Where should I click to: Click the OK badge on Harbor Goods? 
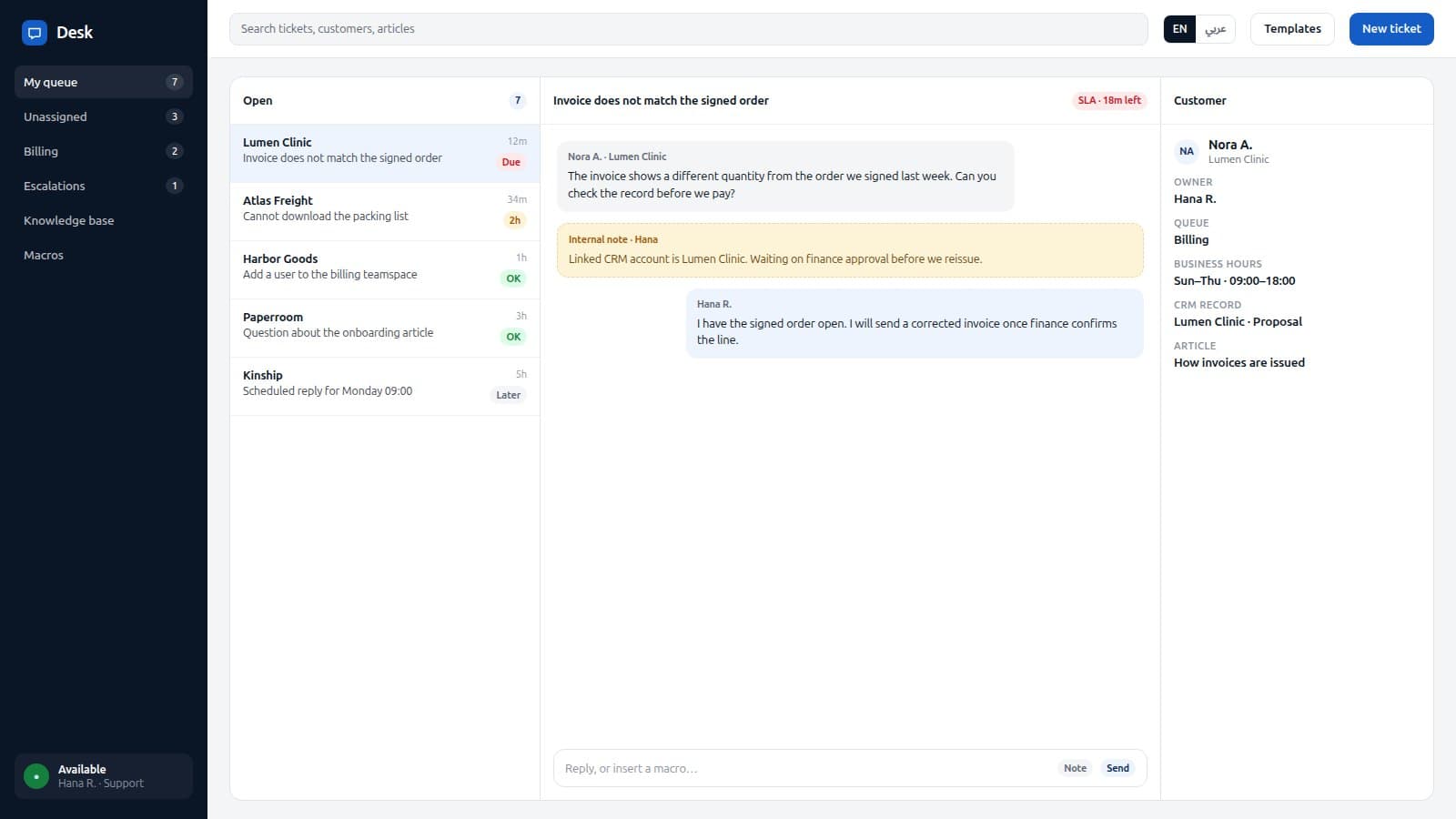[x=513, y=278]
